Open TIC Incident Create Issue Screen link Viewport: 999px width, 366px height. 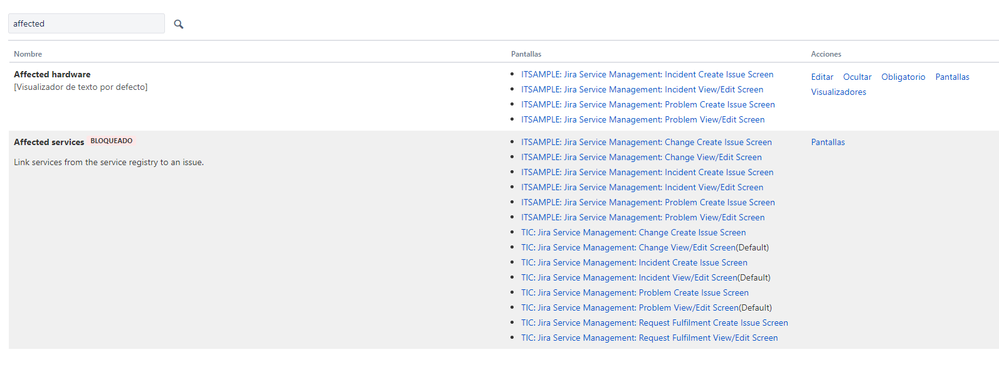click(x=634, y=263)
